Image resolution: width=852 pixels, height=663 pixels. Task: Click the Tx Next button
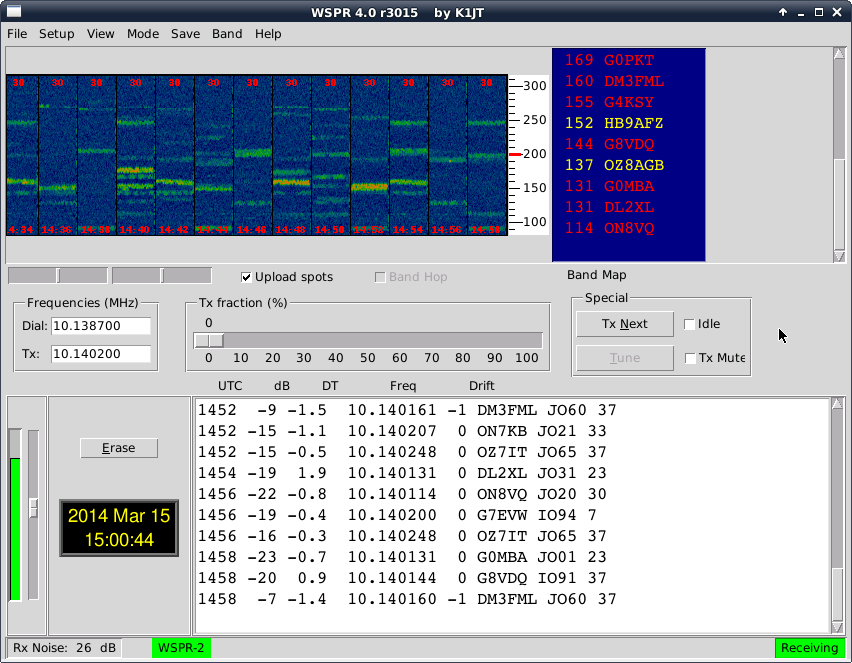point(625,324)
